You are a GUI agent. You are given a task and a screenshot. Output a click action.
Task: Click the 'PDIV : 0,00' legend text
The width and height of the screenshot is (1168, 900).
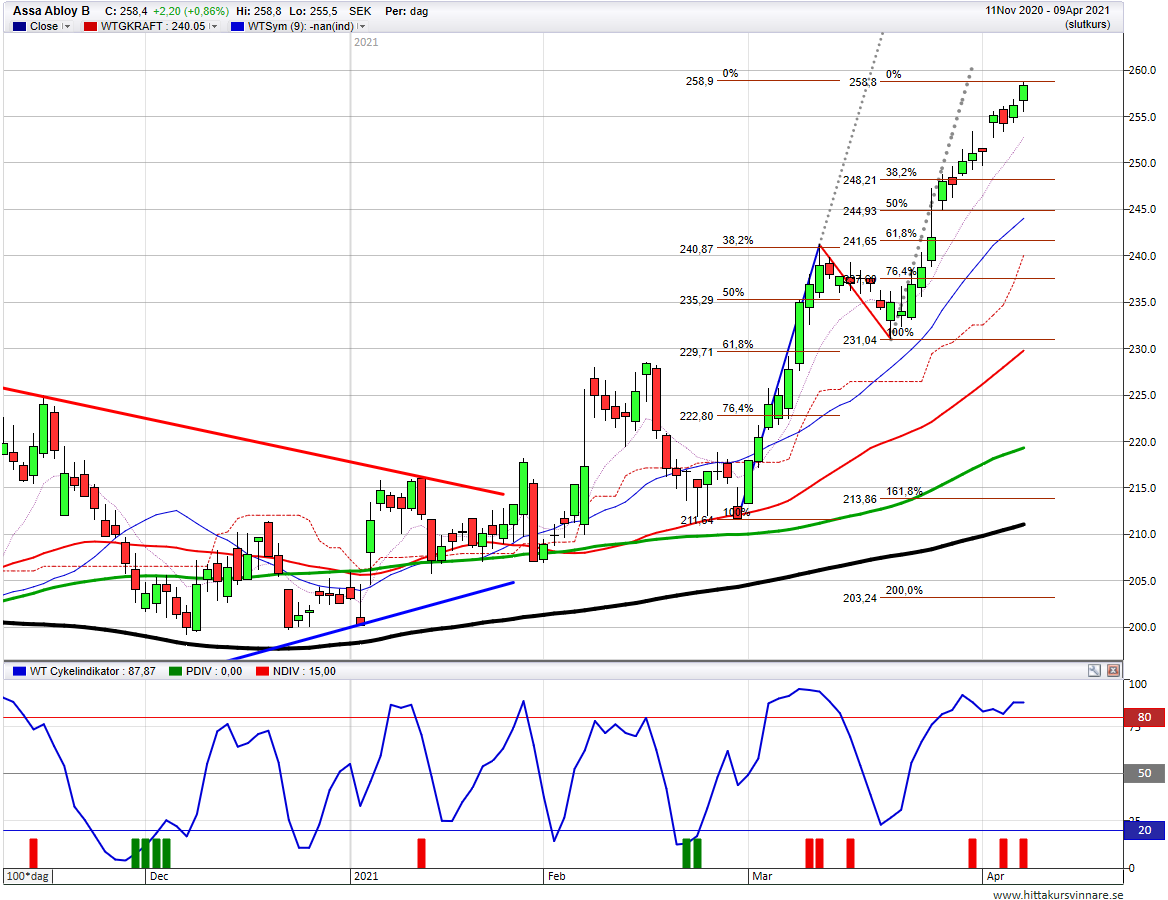click(214, 671)
